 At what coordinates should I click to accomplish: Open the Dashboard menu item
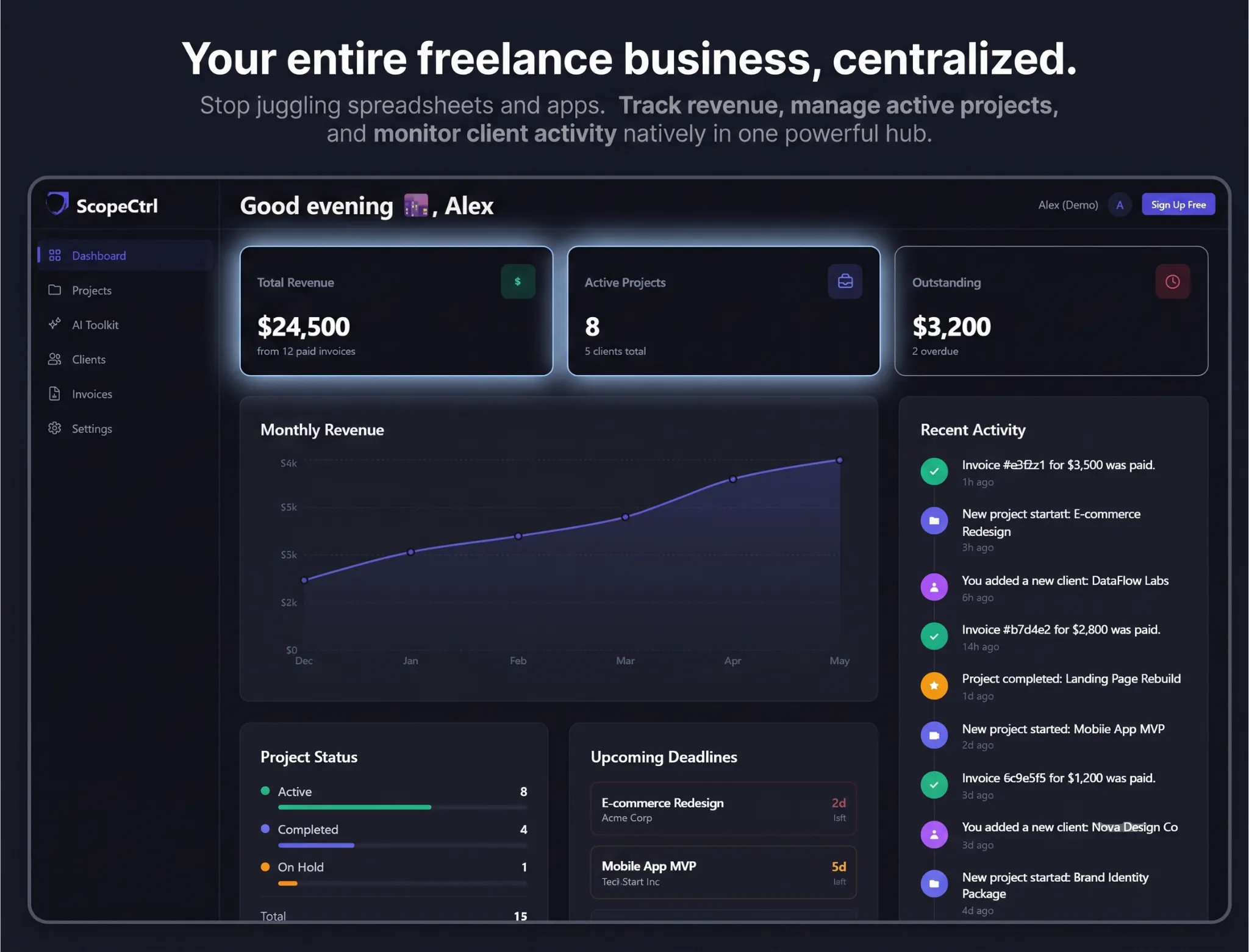(125, 256)
